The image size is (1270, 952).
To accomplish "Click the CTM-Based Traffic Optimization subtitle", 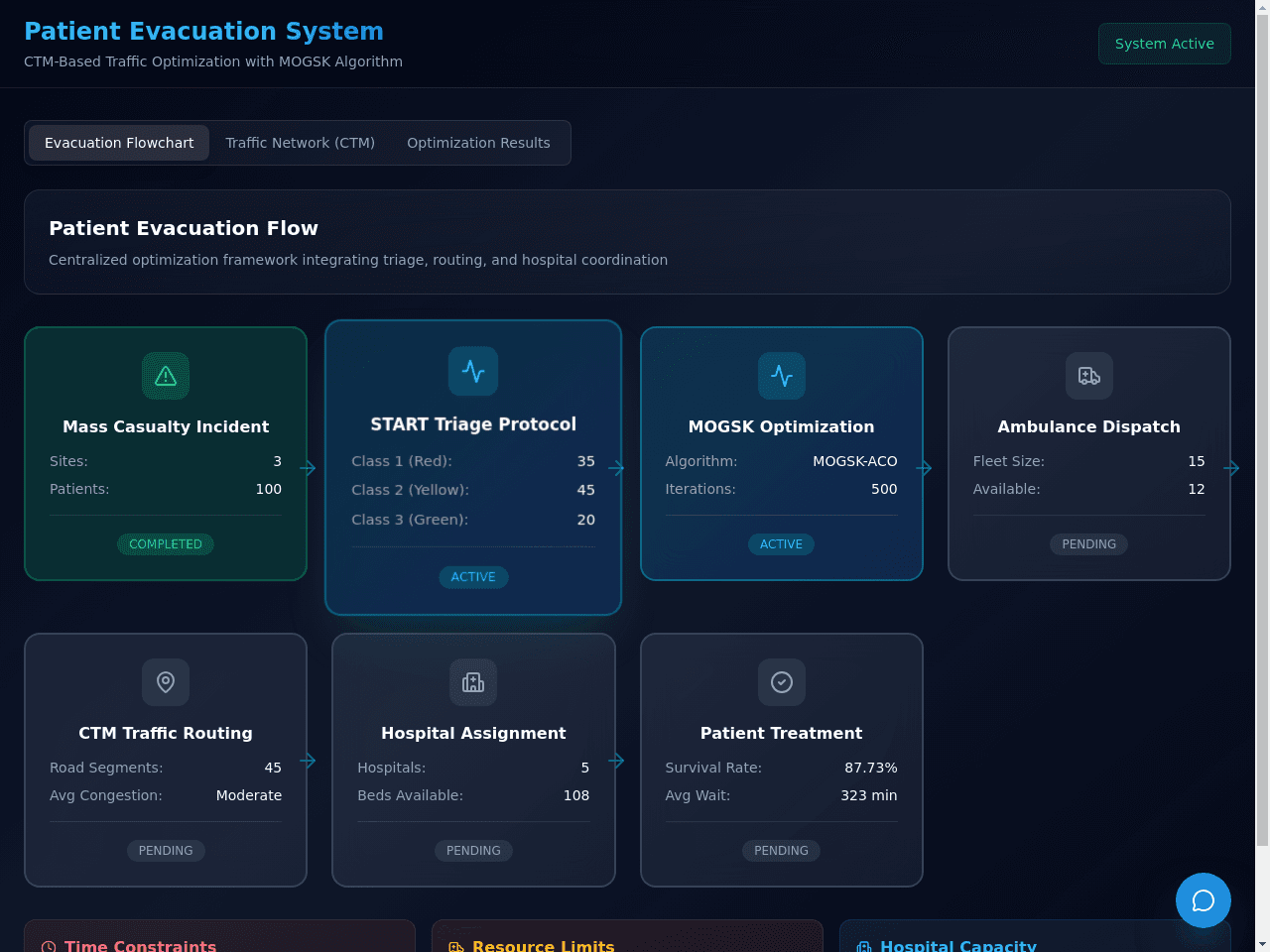I will 213,61.
